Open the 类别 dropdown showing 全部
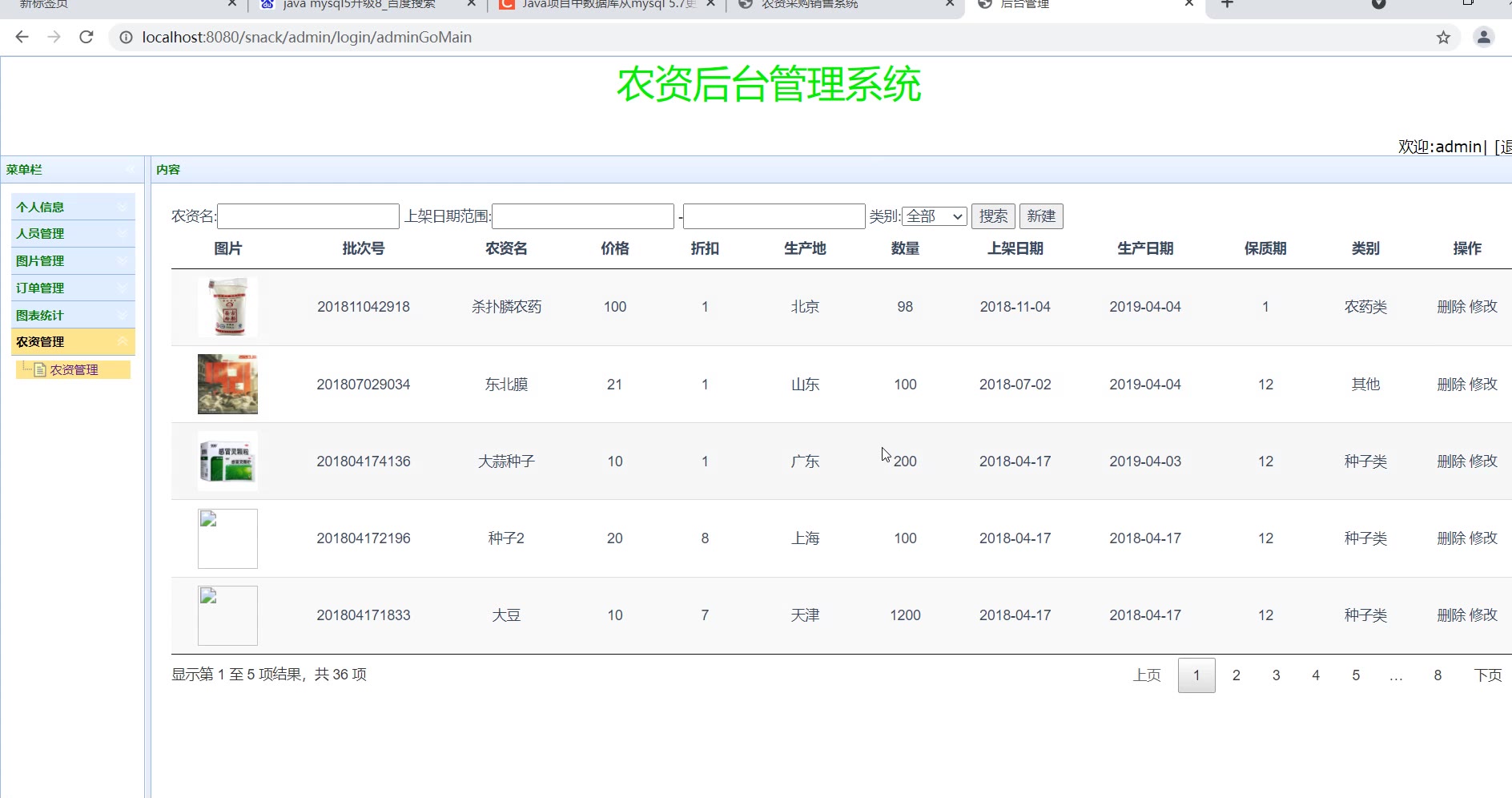 (x=934, y=216)
